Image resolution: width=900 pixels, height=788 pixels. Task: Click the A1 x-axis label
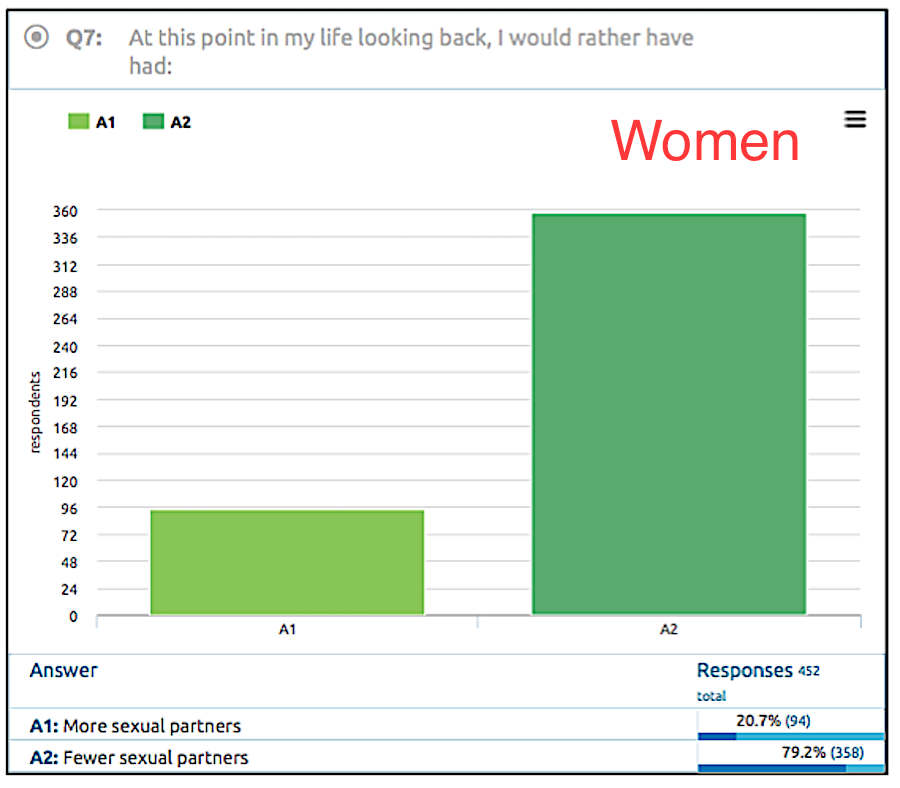click(287, 630)
